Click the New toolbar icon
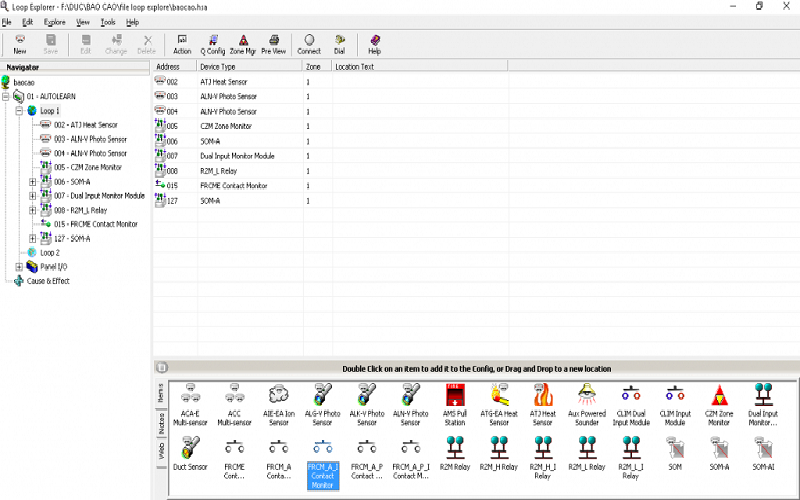Viewport: 800px width, 500px height. pos(20,44)
